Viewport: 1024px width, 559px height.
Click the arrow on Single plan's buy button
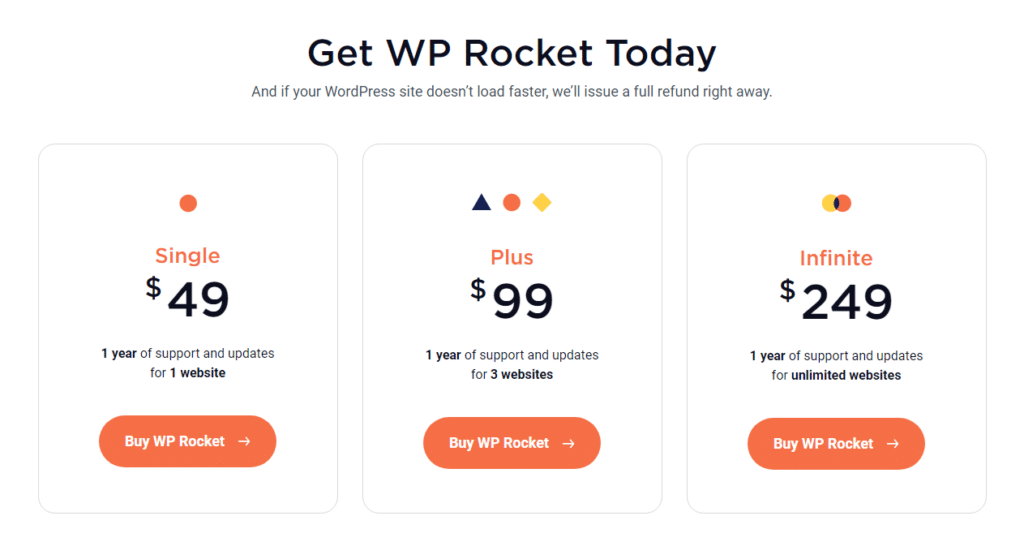[244, 441]
